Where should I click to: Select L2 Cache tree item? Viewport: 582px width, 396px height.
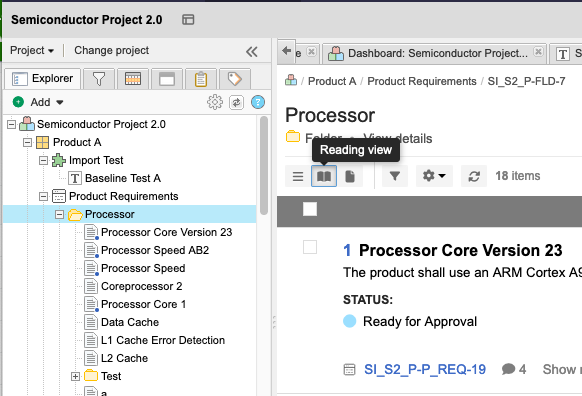point(124,358)
